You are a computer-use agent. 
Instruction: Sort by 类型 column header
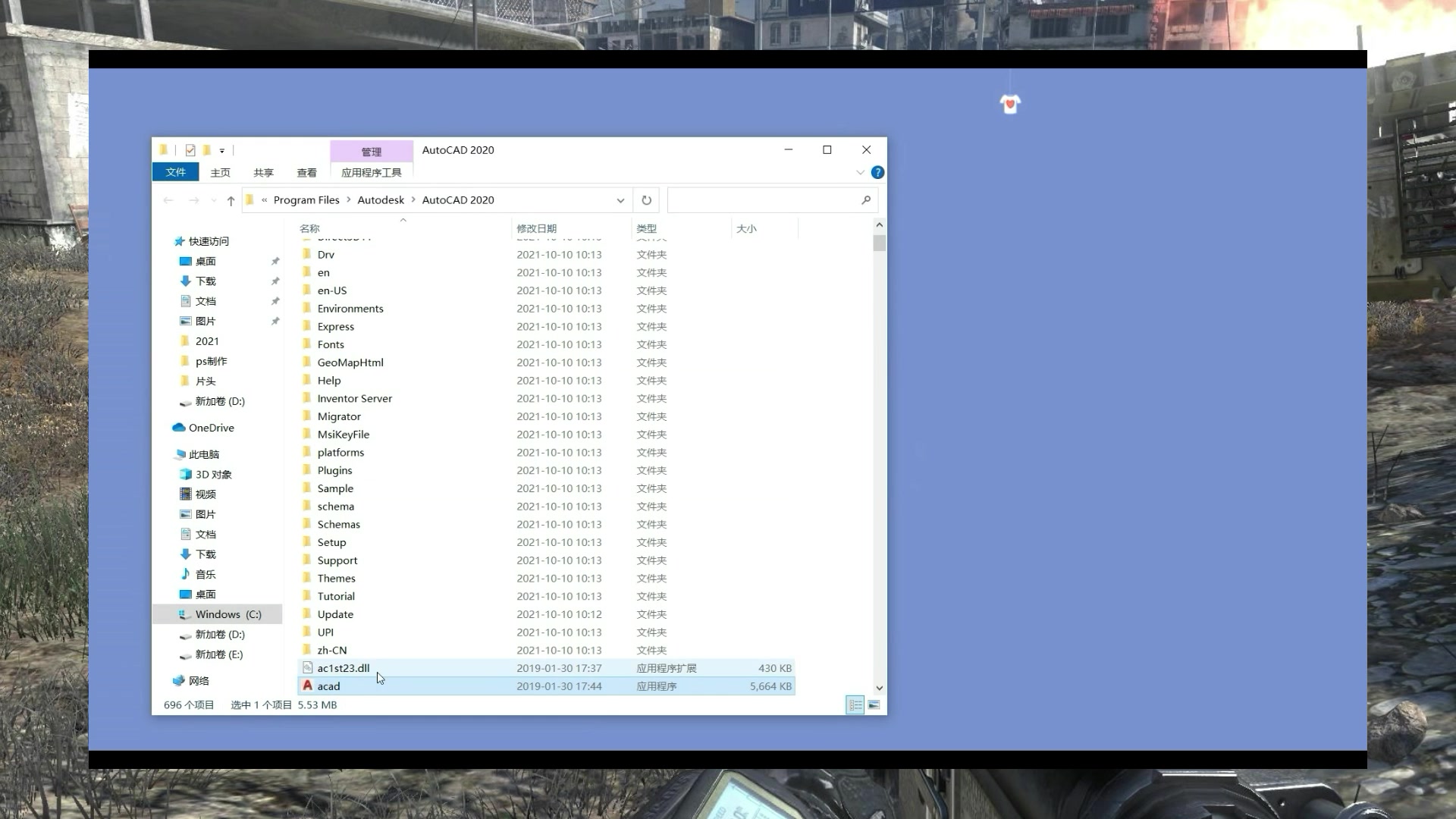coord(681,228)
